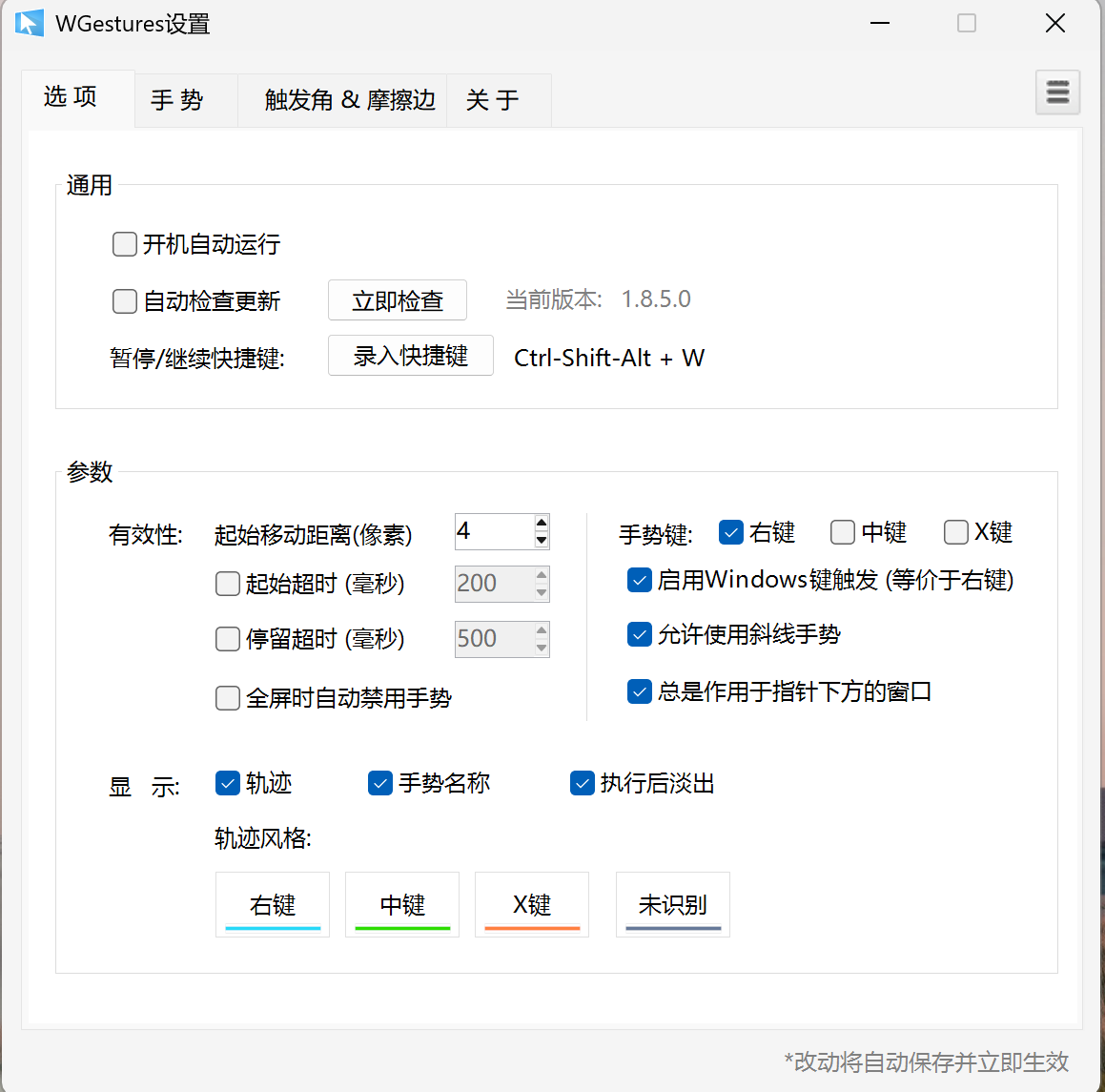This screenshot has height=1092, width=1105.
Task: Click the Ctrl-Shift-Alt + W shortcut text
Action: coord(609,359)
